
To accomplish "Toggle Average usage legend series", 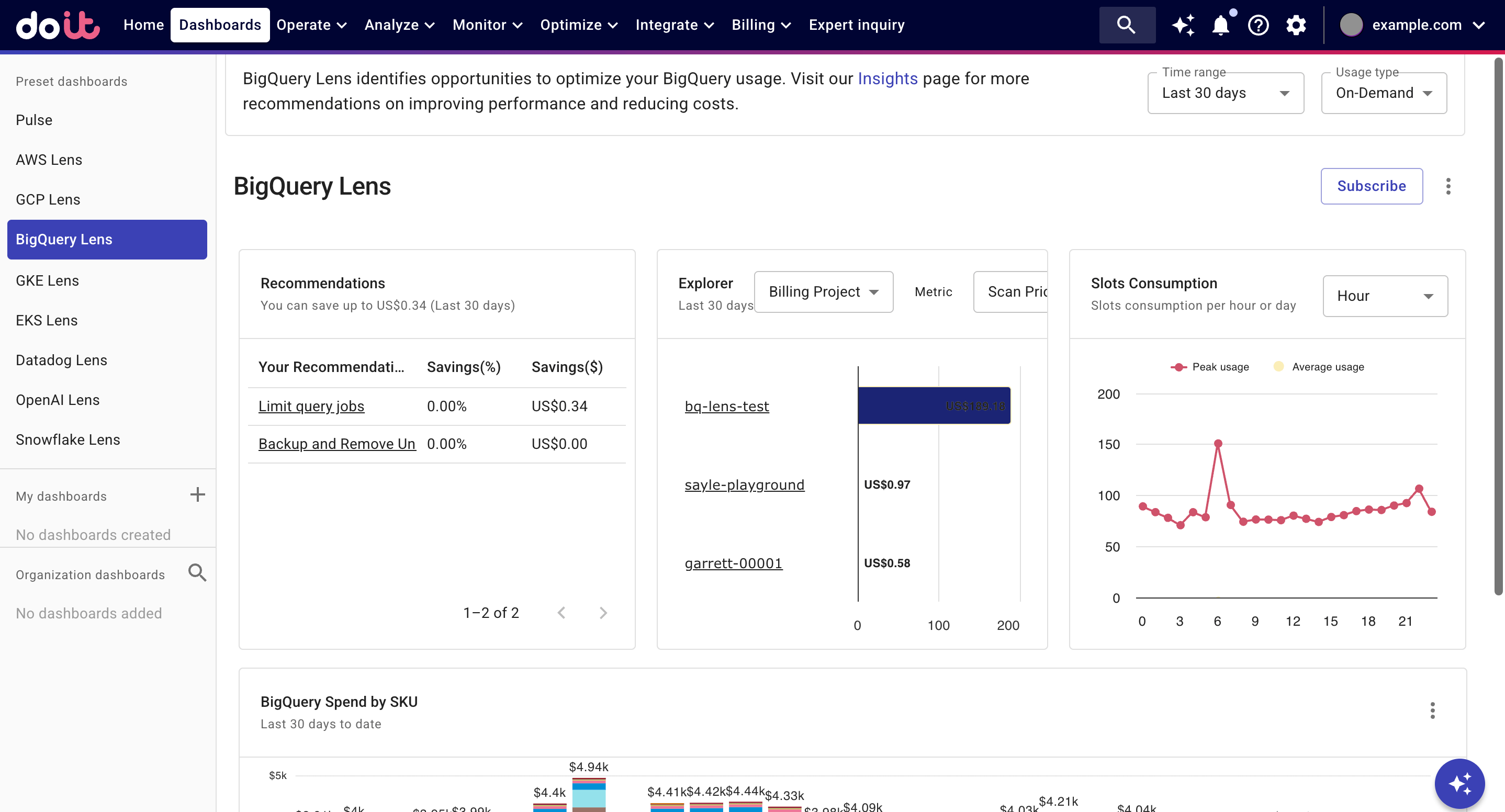I will (1319, 367).
